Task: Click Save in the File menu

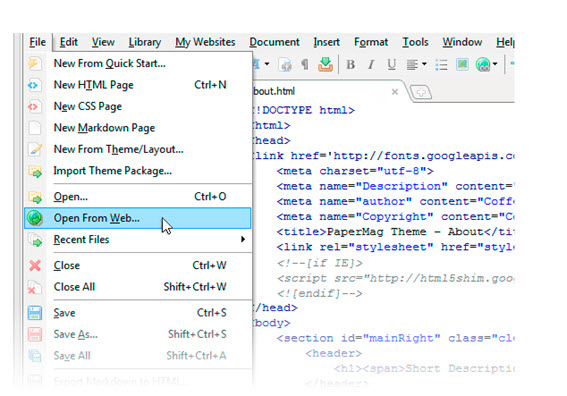Action: click(x=137, y=313)
